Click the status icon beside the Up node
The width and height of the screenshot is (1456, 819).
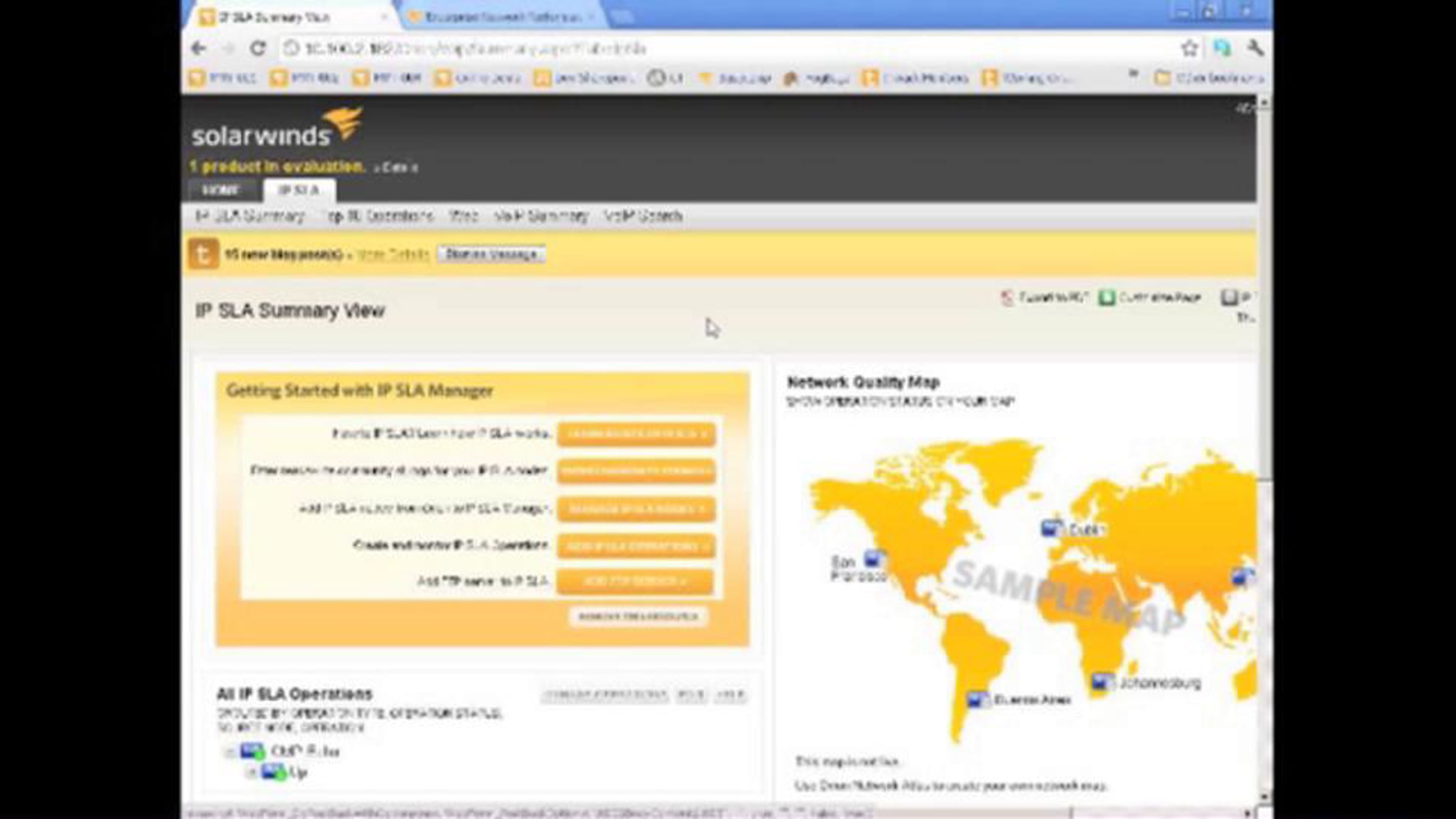pyautogui.click(x=273, y=772)
